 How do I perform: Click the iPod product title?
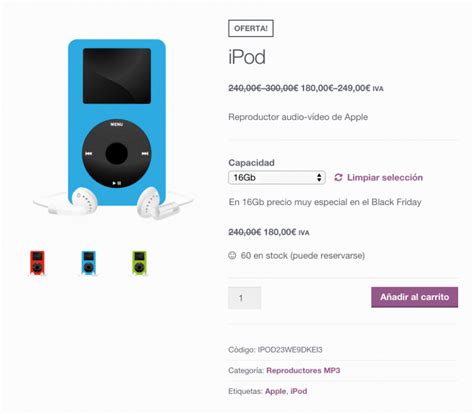247,57
